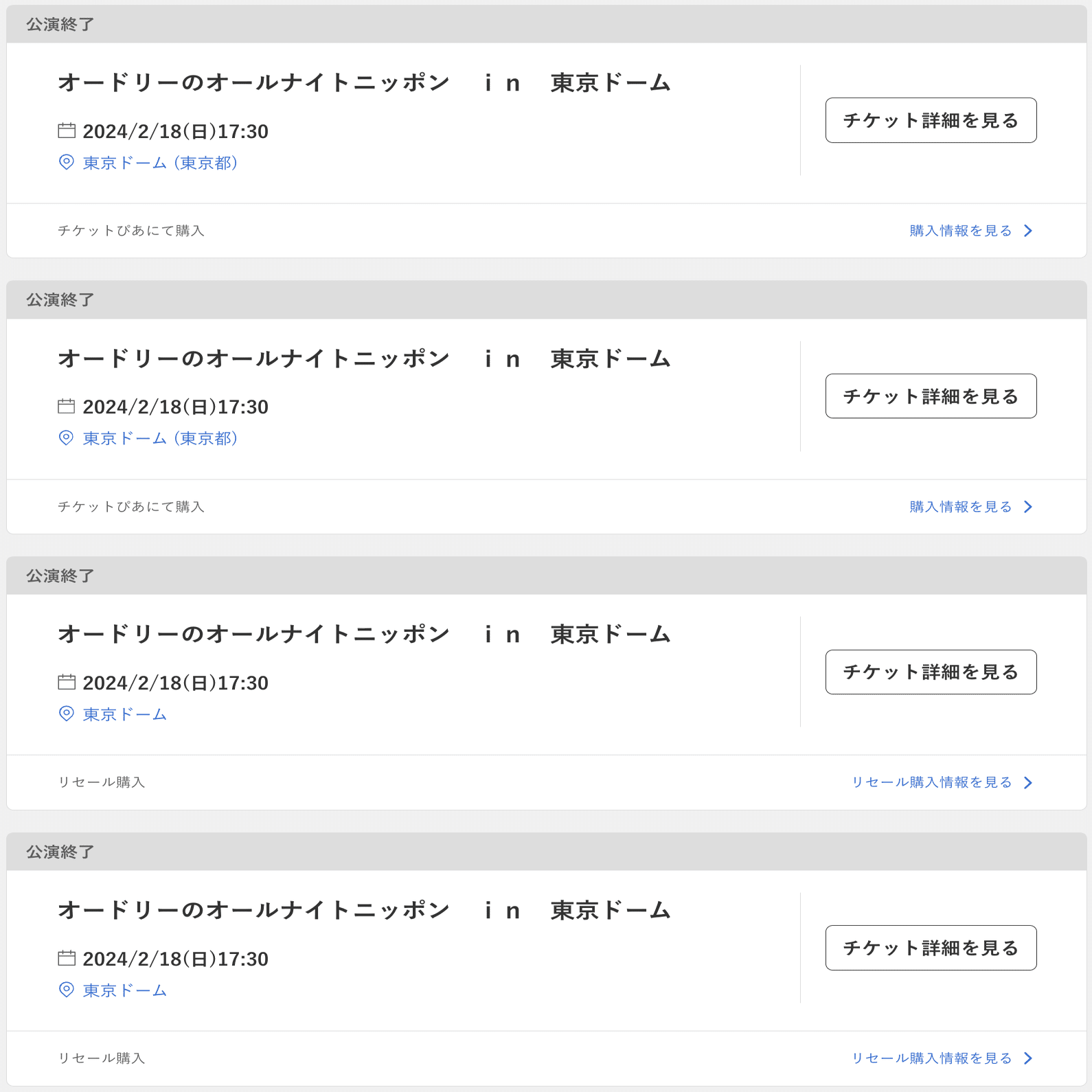
Task: Open チケット詳細を見る on the third listing
Action: coord(931,672)
